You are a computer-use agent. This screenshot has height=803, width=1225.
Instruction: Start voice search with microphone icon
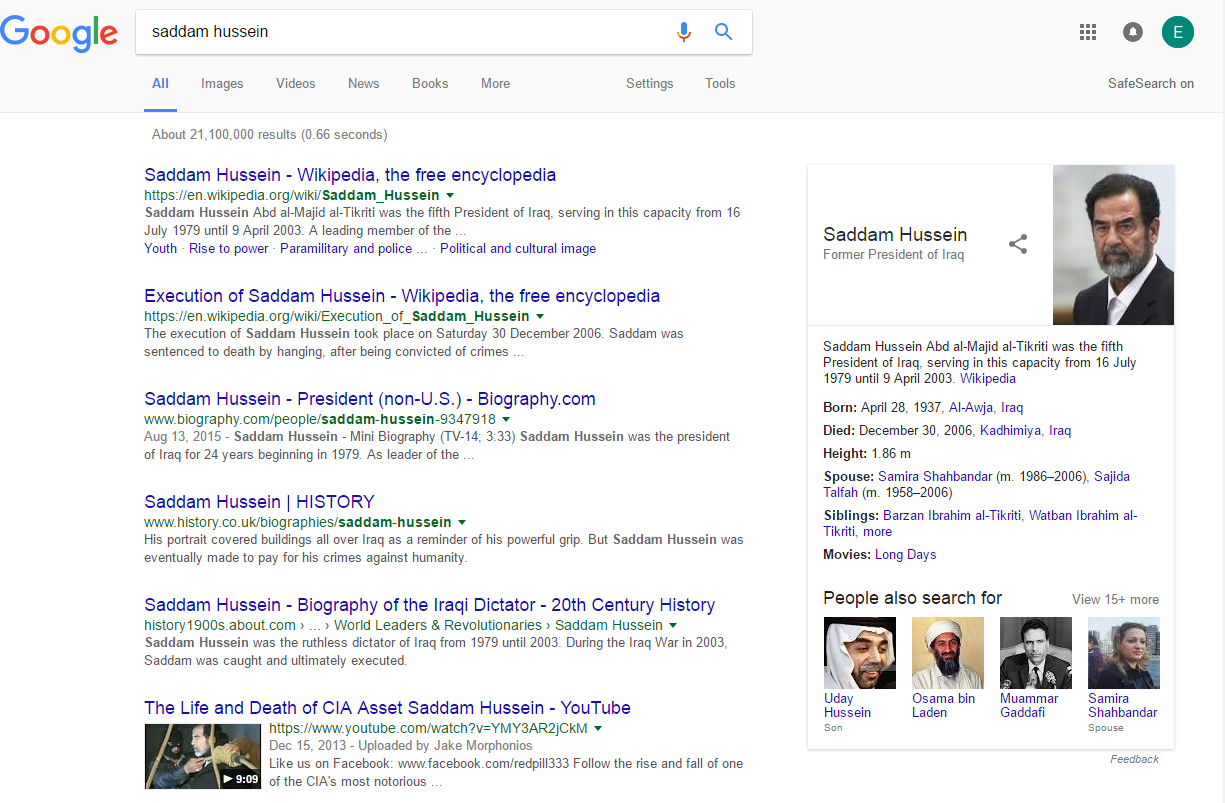684,32
